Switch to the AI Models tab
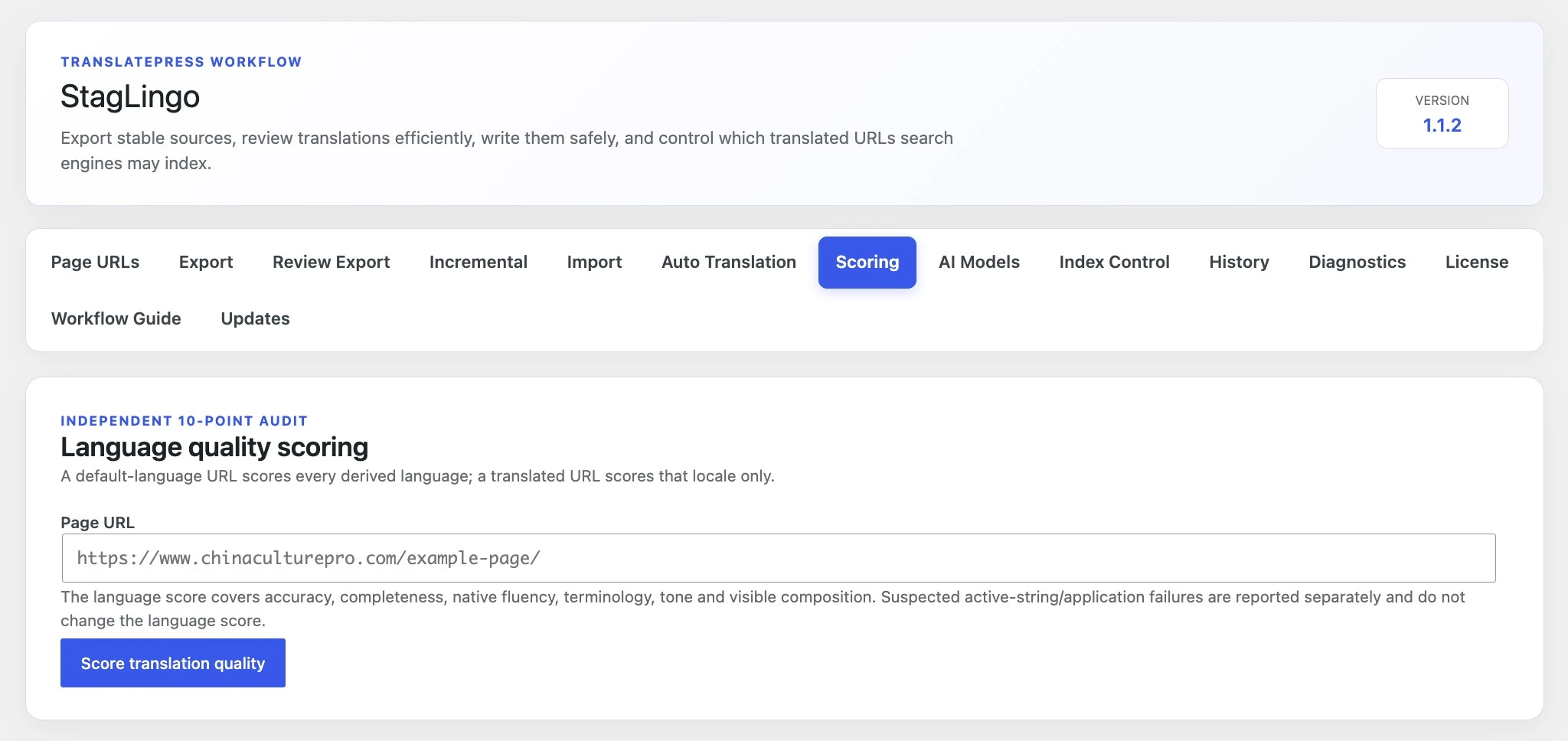The image size is (1568, 741). point(979,262)
